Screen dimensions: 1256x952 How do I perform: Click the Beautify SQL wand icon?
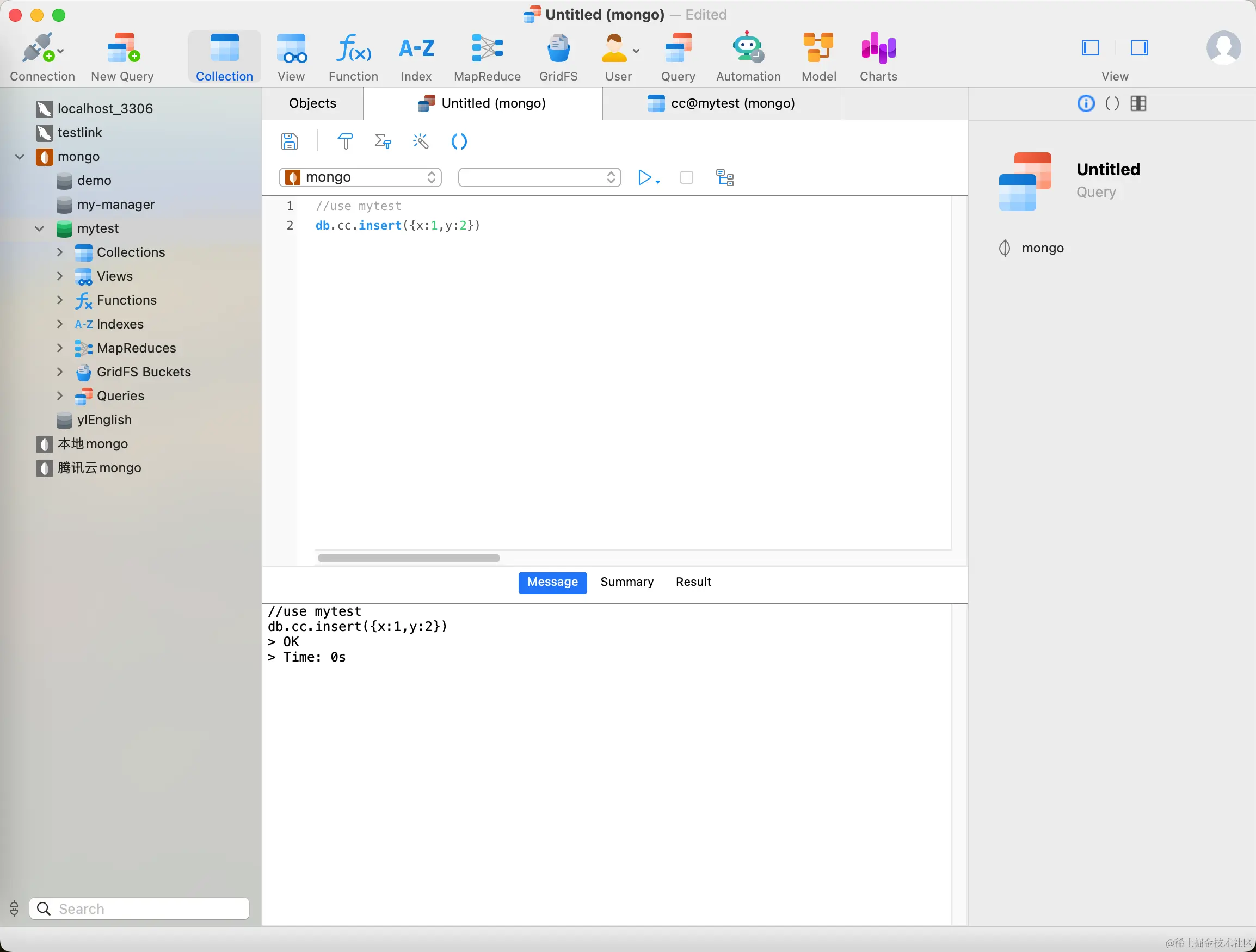420,141
